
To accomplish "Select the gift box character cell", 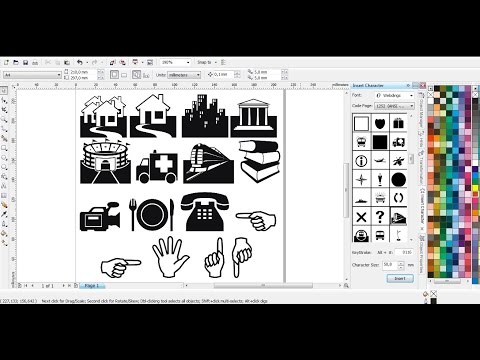I will (398, 124).
